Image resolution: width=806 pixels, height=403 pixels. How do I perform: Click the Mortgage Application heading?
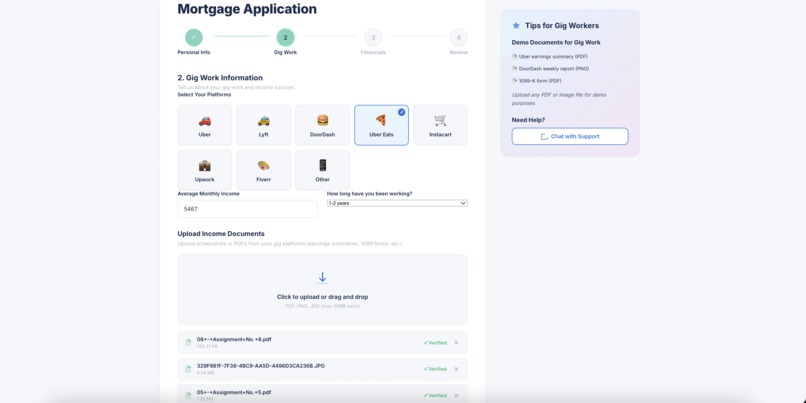click(247, 9)
